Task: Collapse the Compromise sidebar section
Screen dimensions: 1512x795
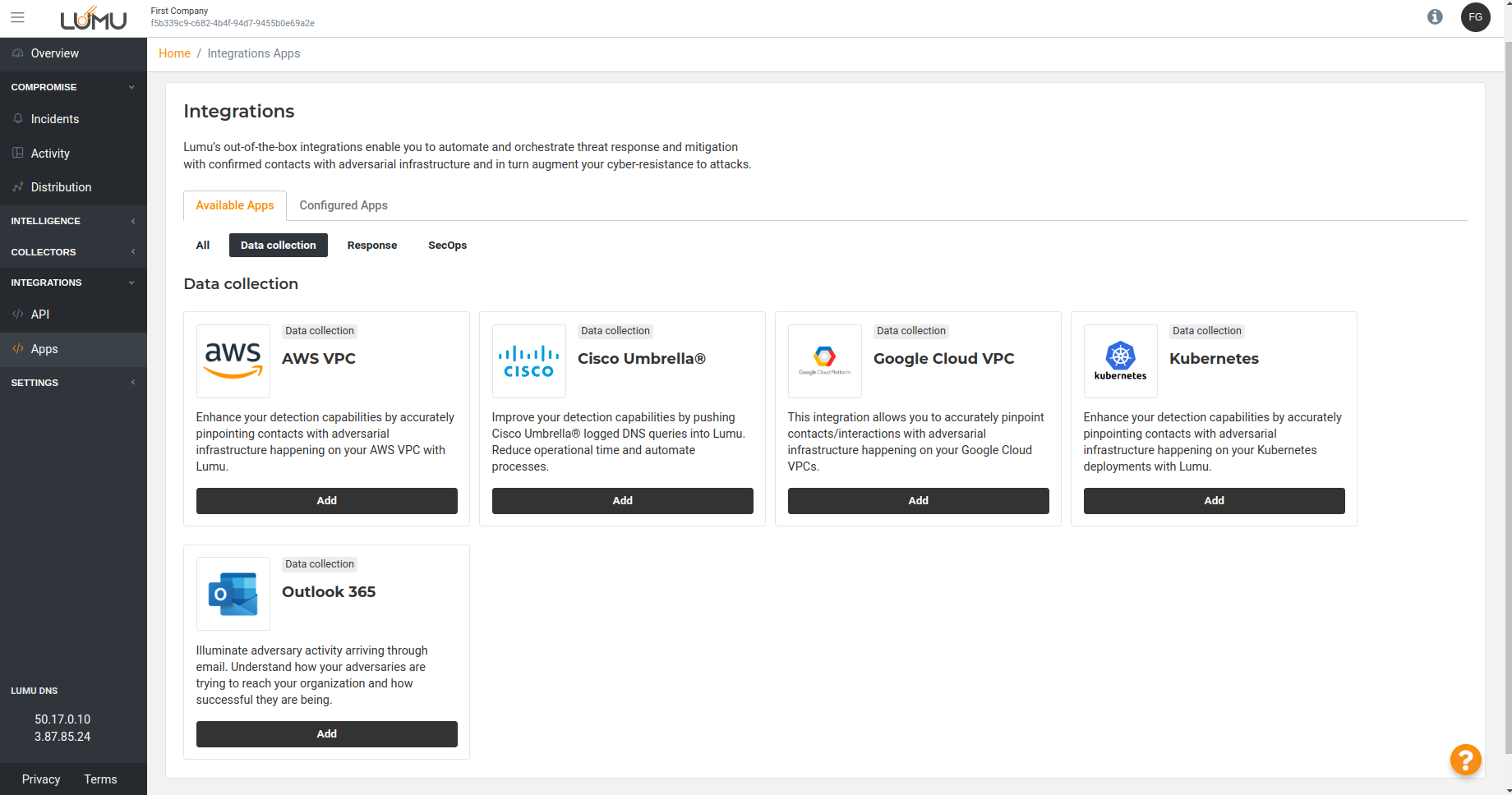Action: coord(73,87)
